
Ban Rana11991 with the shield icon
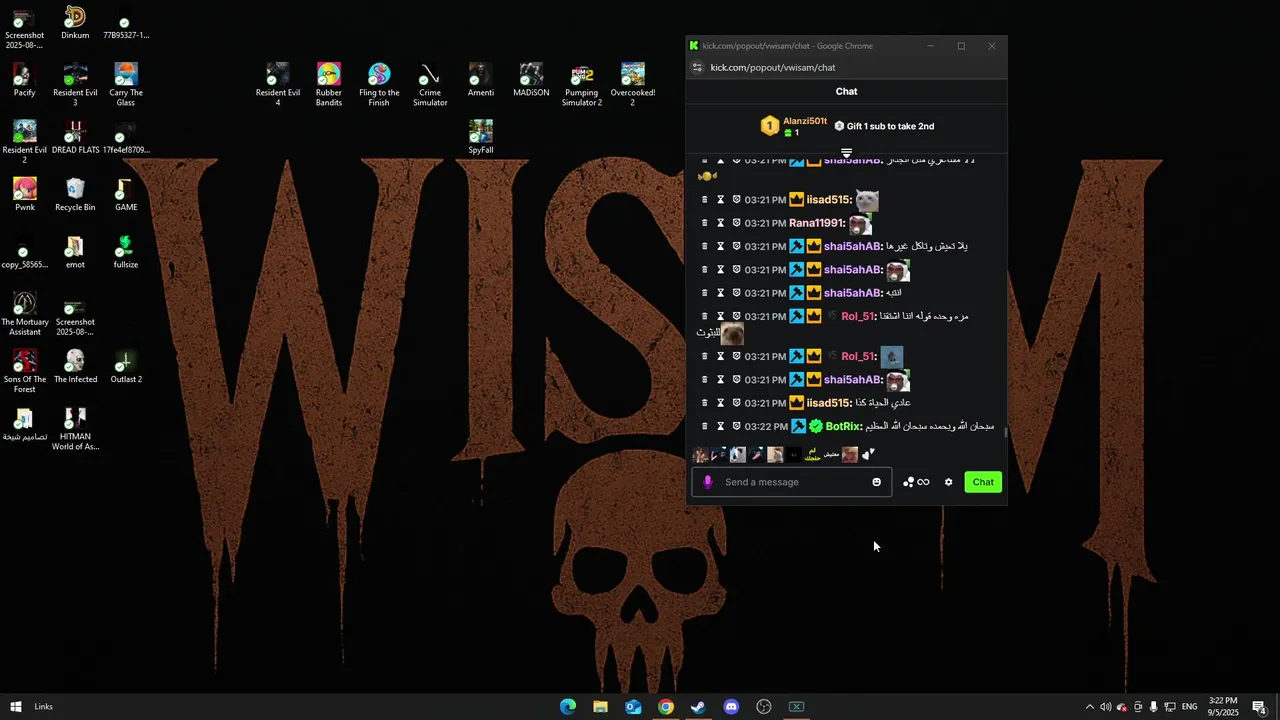coord(736,223)
